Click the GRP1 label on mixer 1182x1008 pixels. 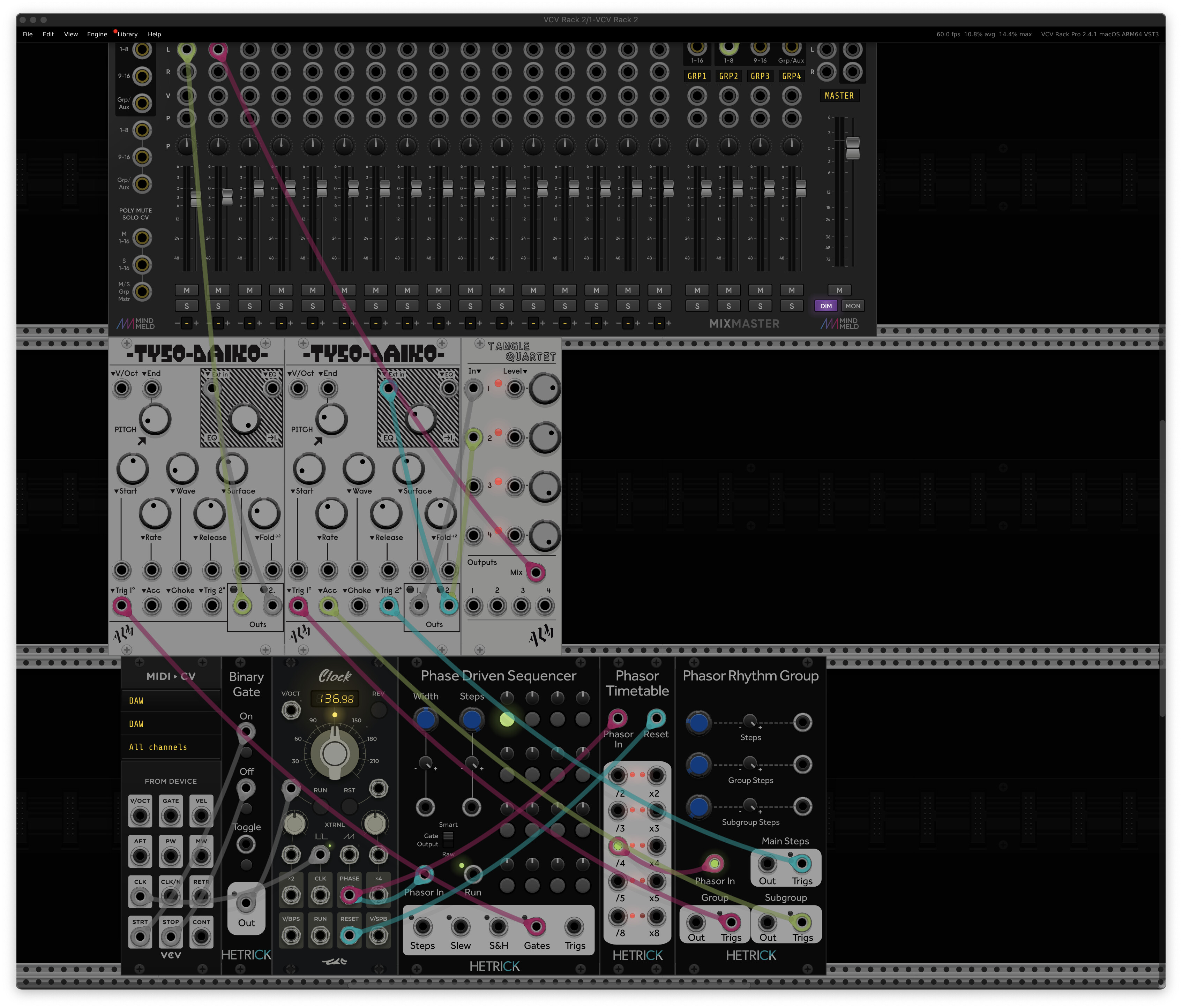coord(696,76)
